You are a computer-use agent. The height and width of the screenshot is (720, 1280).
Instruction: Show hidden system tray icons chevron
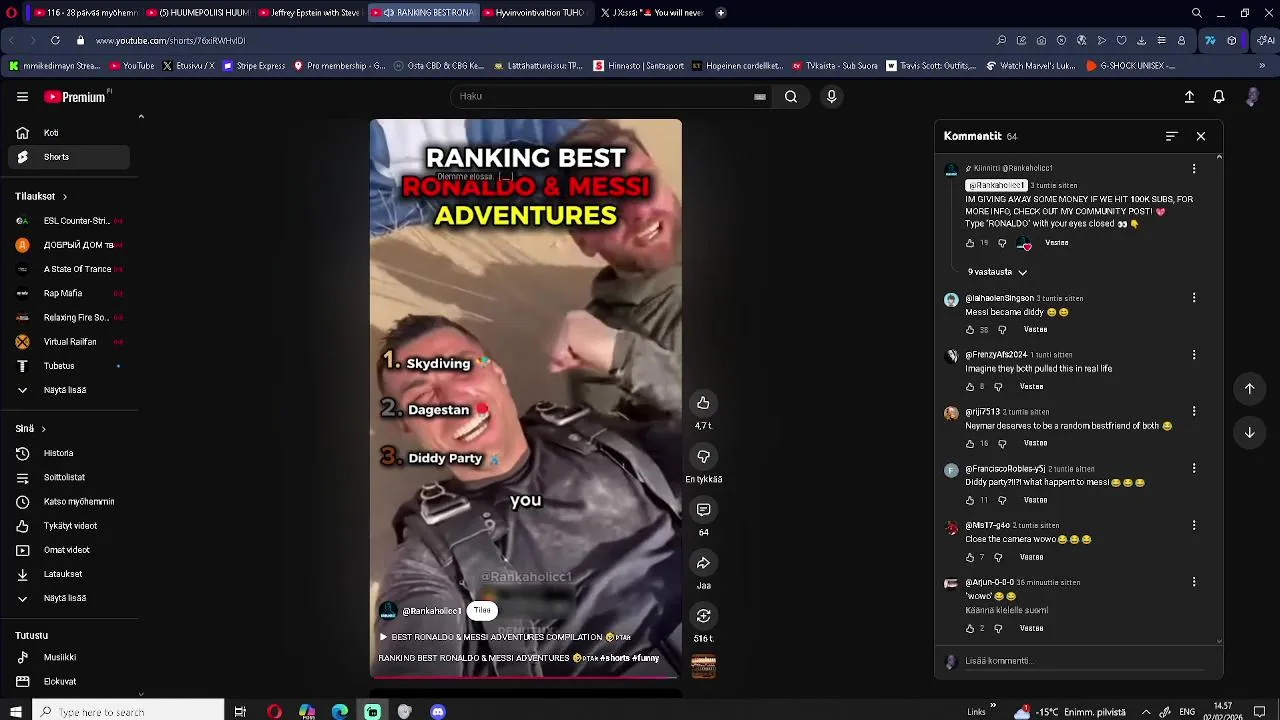point(1146,712)
